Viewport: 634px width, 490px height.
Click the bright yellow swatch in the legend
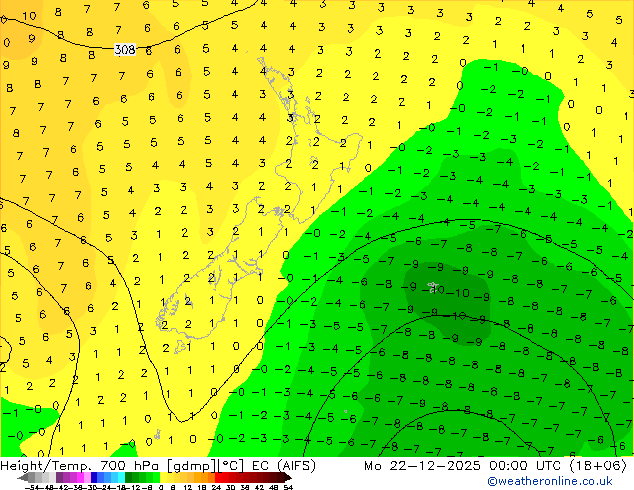(x=163, y=478)
